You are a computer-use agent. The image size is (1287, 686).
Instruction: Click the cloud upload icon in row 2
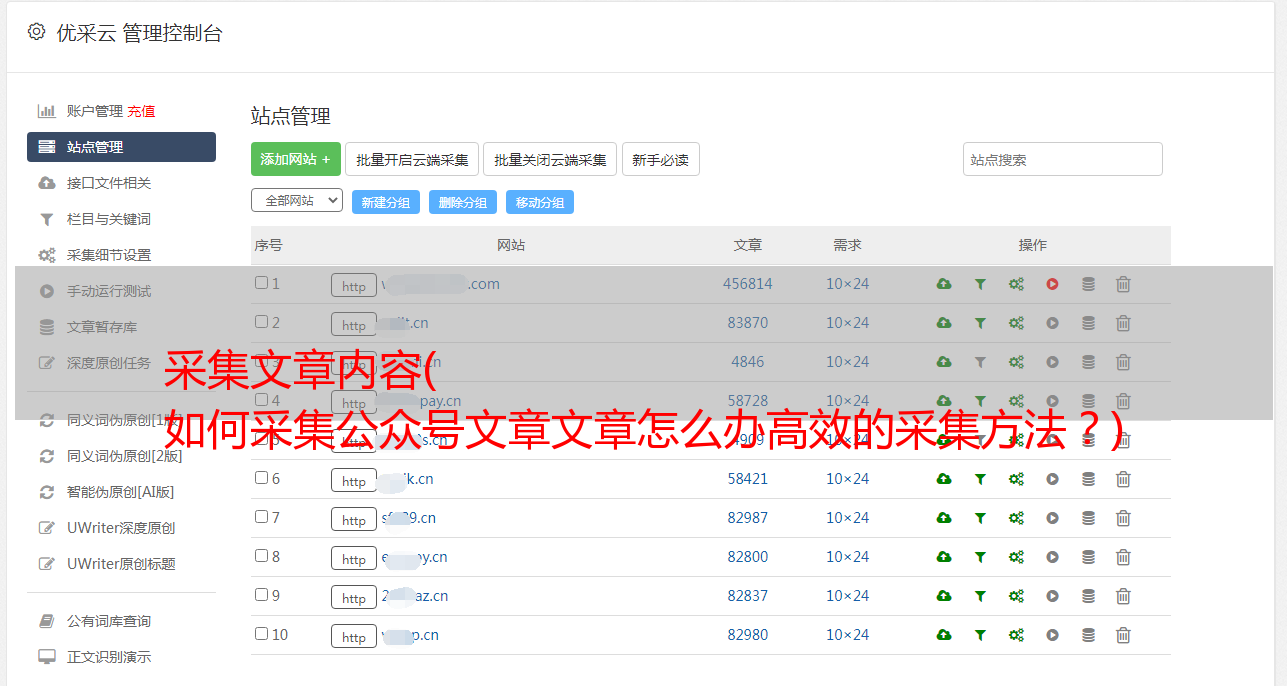pyautogui.click(x=944, y=323)
